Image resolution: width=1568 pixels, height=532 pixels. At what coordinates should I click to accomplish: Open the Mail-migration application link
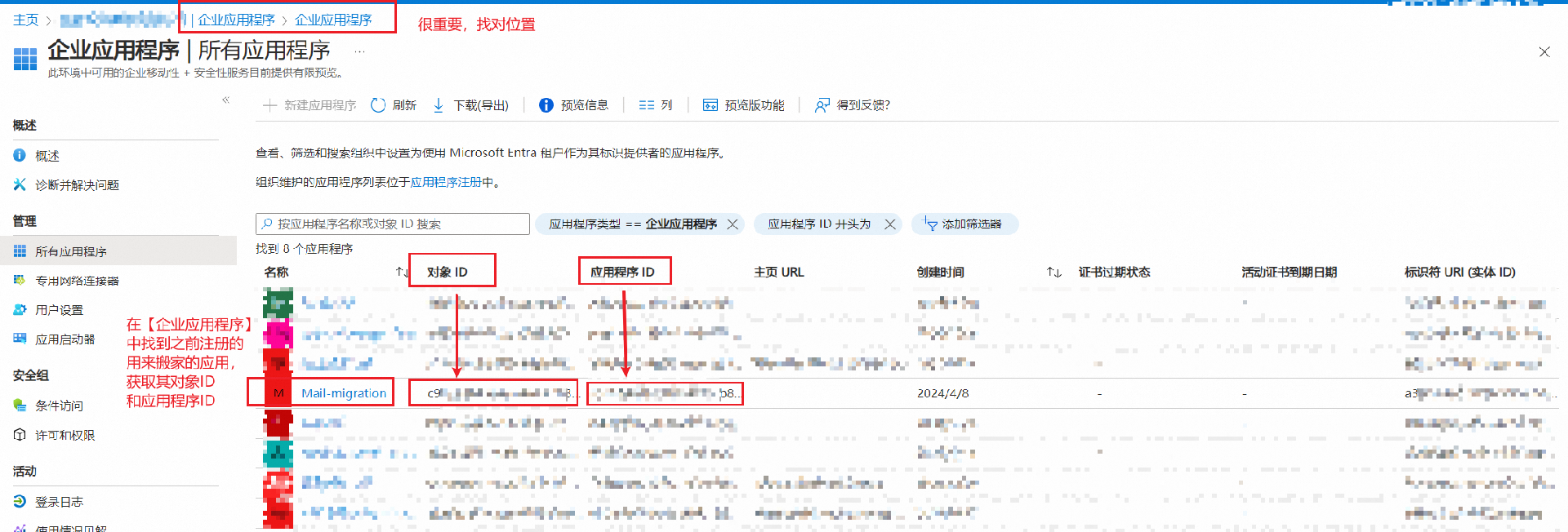tap(344, 393)
